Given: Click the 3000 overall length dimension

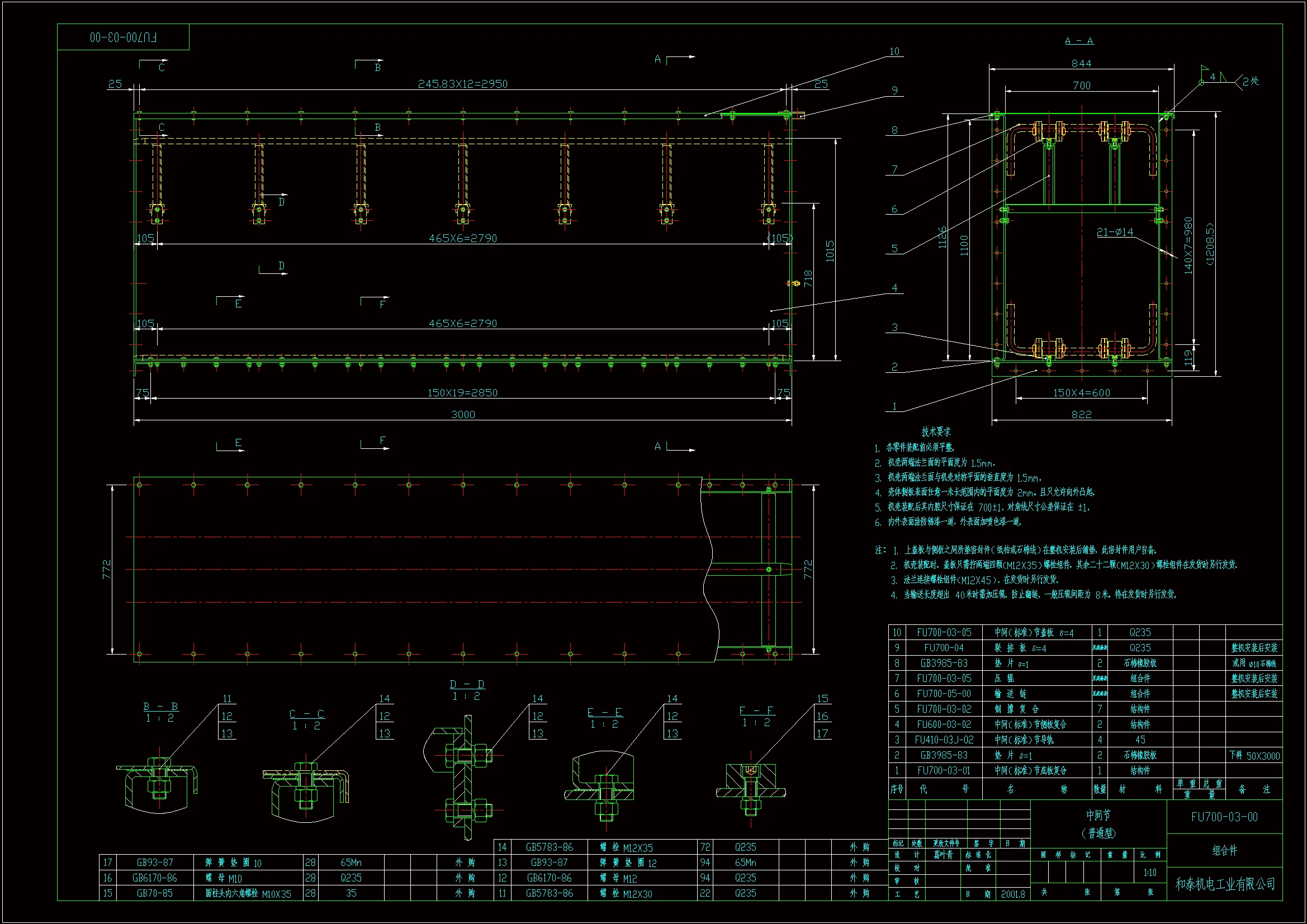Looking at the screenshot, I should [x=463, y=414].
